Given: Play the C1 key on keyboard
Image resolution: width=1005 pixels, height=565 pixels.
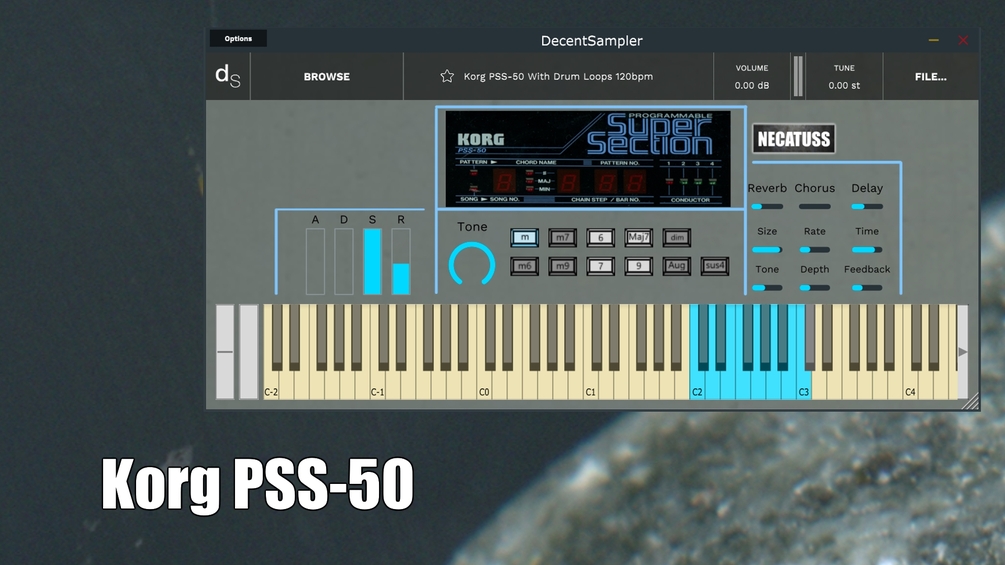Looking at the screenshot, I should tap(590, 384).
